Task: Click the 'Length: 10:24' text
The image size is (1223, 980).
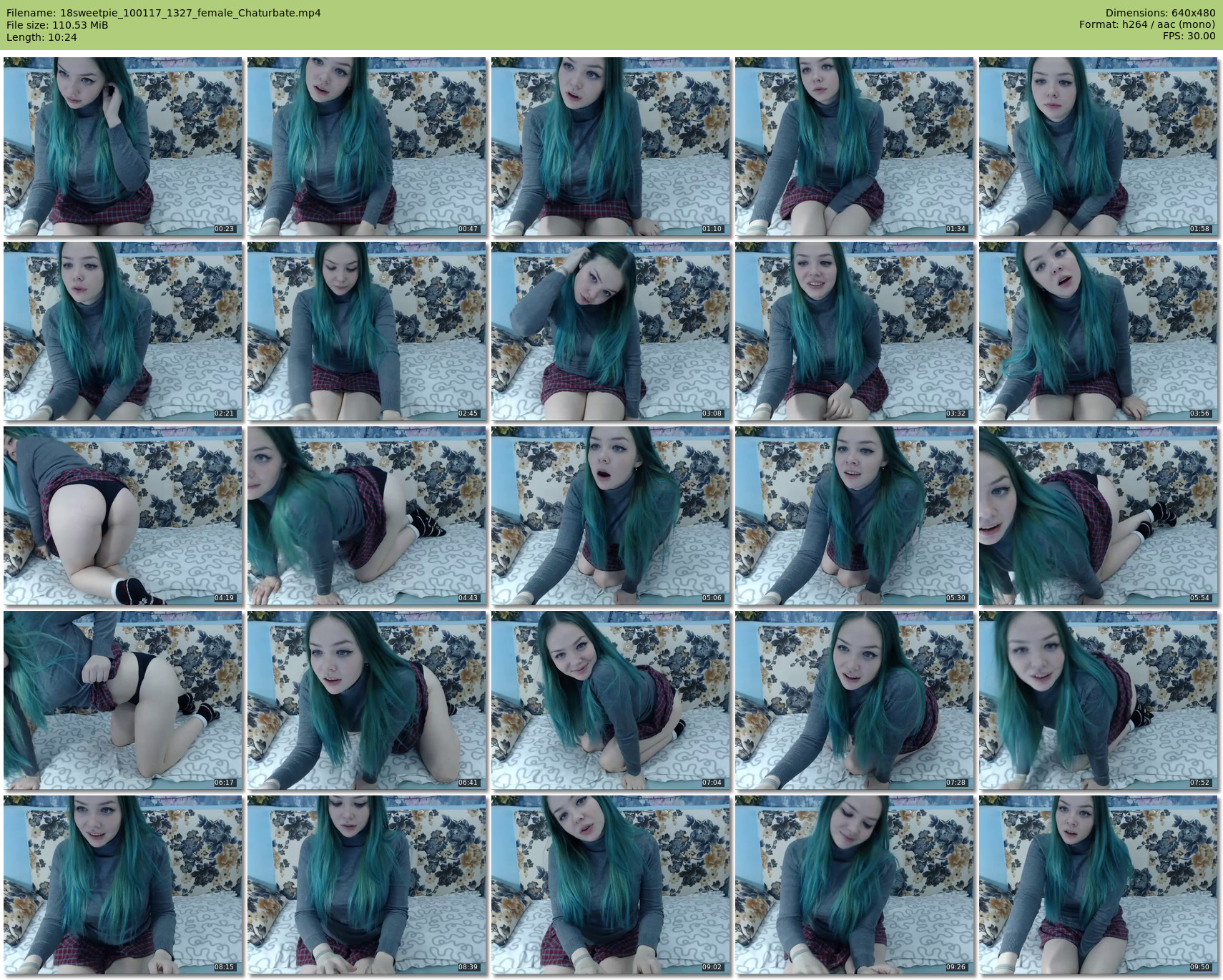Action: pyautogui.click(x=41, y=37)
